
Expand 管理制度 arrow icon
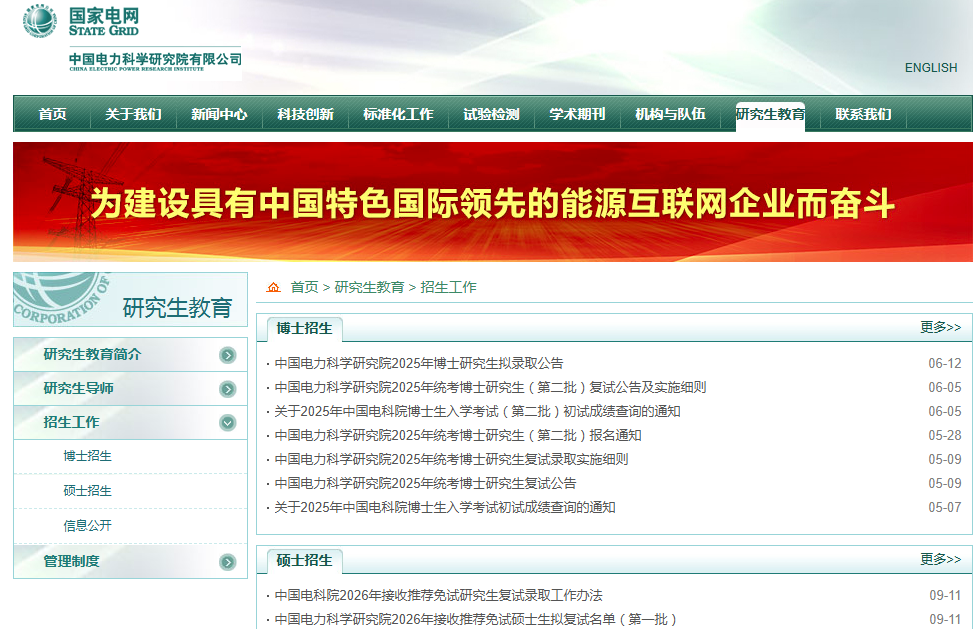[228, 562]
